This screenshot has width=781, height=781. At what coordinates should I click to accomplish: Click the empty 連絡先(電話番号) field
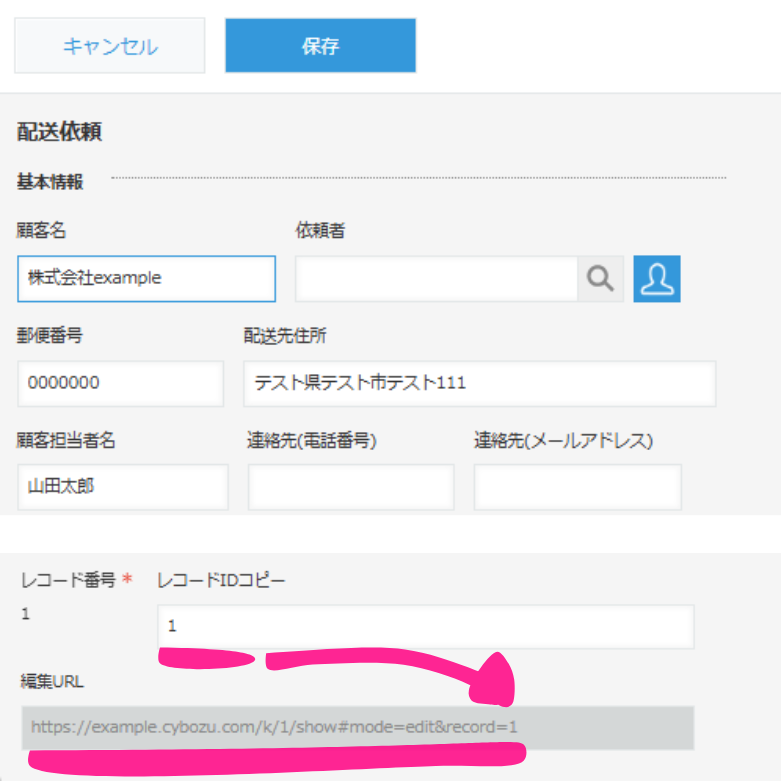pos(350,487)
